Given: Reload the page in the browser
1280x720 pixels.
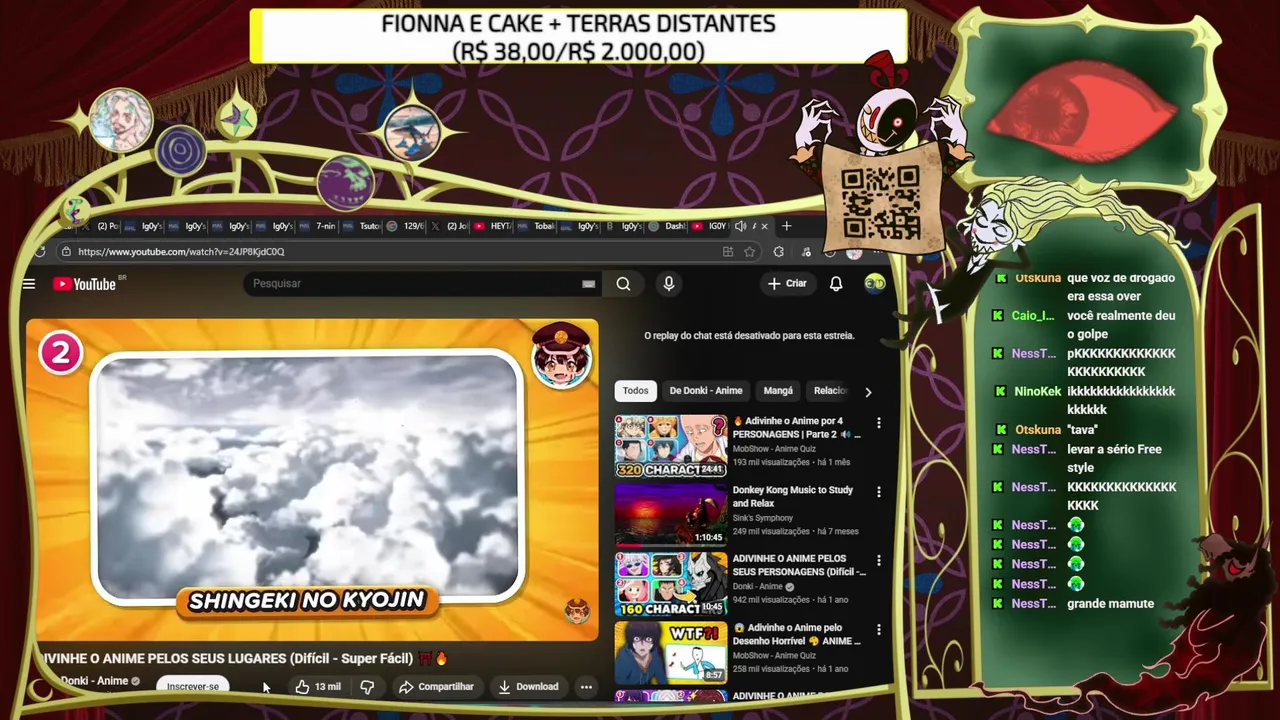Looking at the screenshot, I should (x=39, y=252).
